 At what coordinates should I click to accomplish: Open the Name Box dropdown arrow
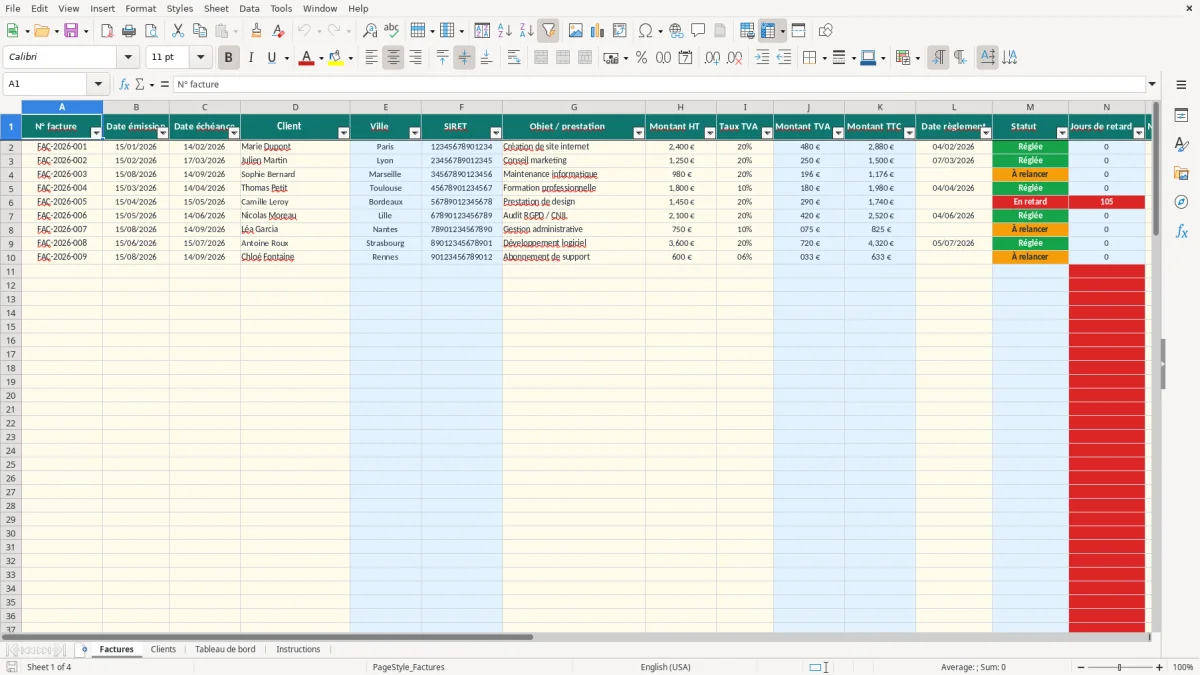(x=98, y=85)
